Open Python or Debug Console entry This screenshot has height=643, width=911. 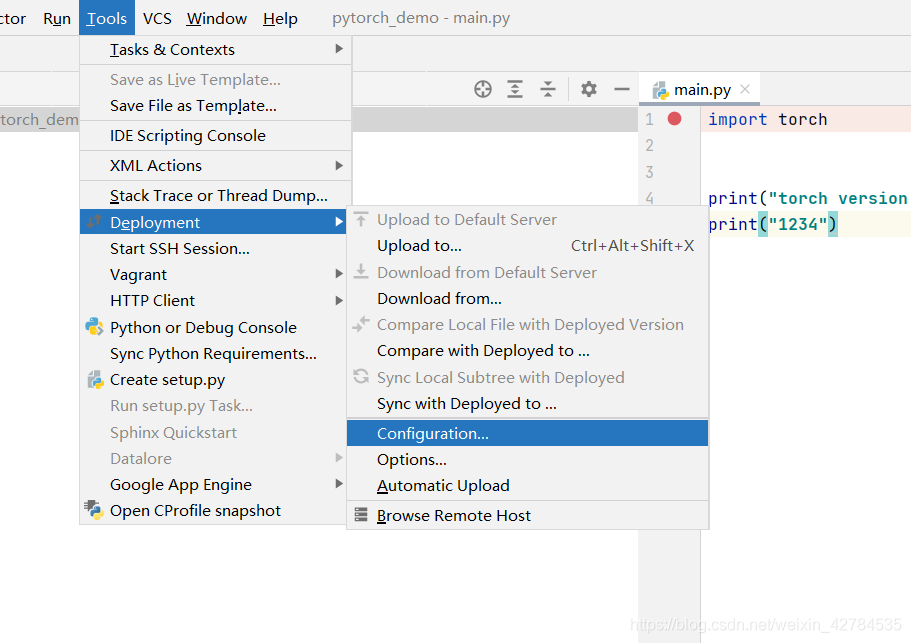click(213, 328)
